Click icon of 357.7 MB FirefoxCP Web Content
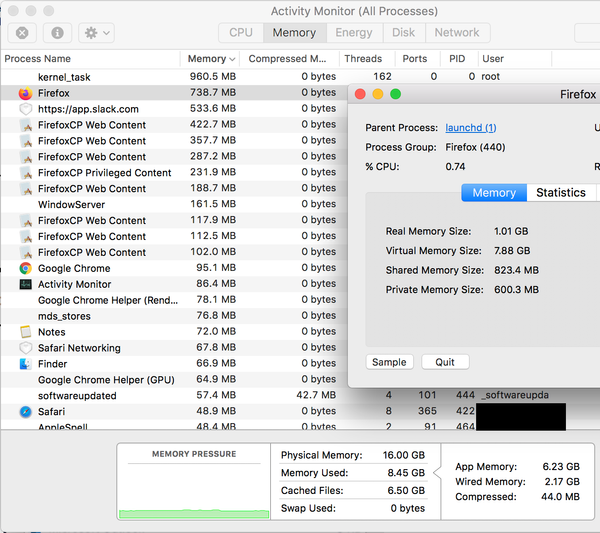 (26, 141)
